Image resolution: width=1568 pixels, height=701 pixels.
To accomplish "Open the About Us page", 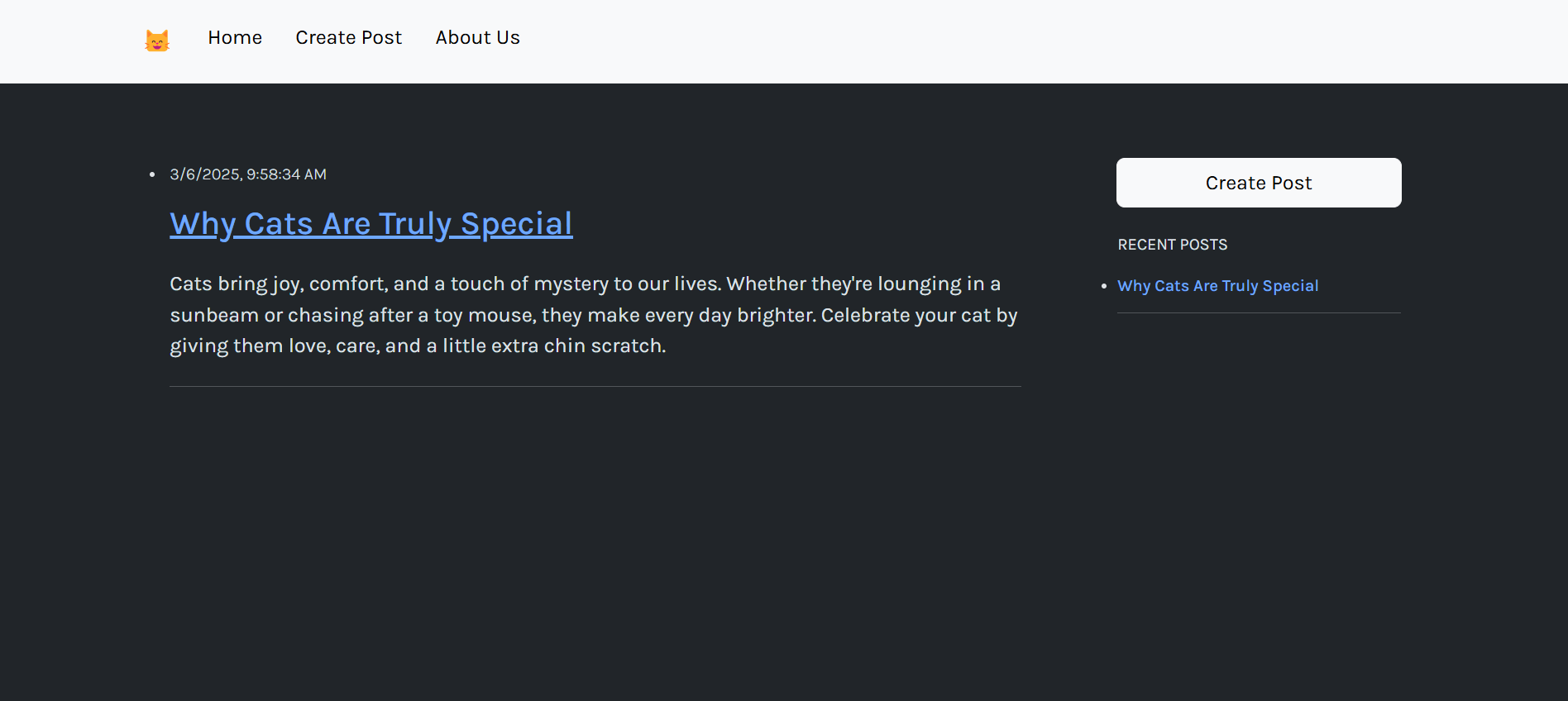I will click(477, 38).
